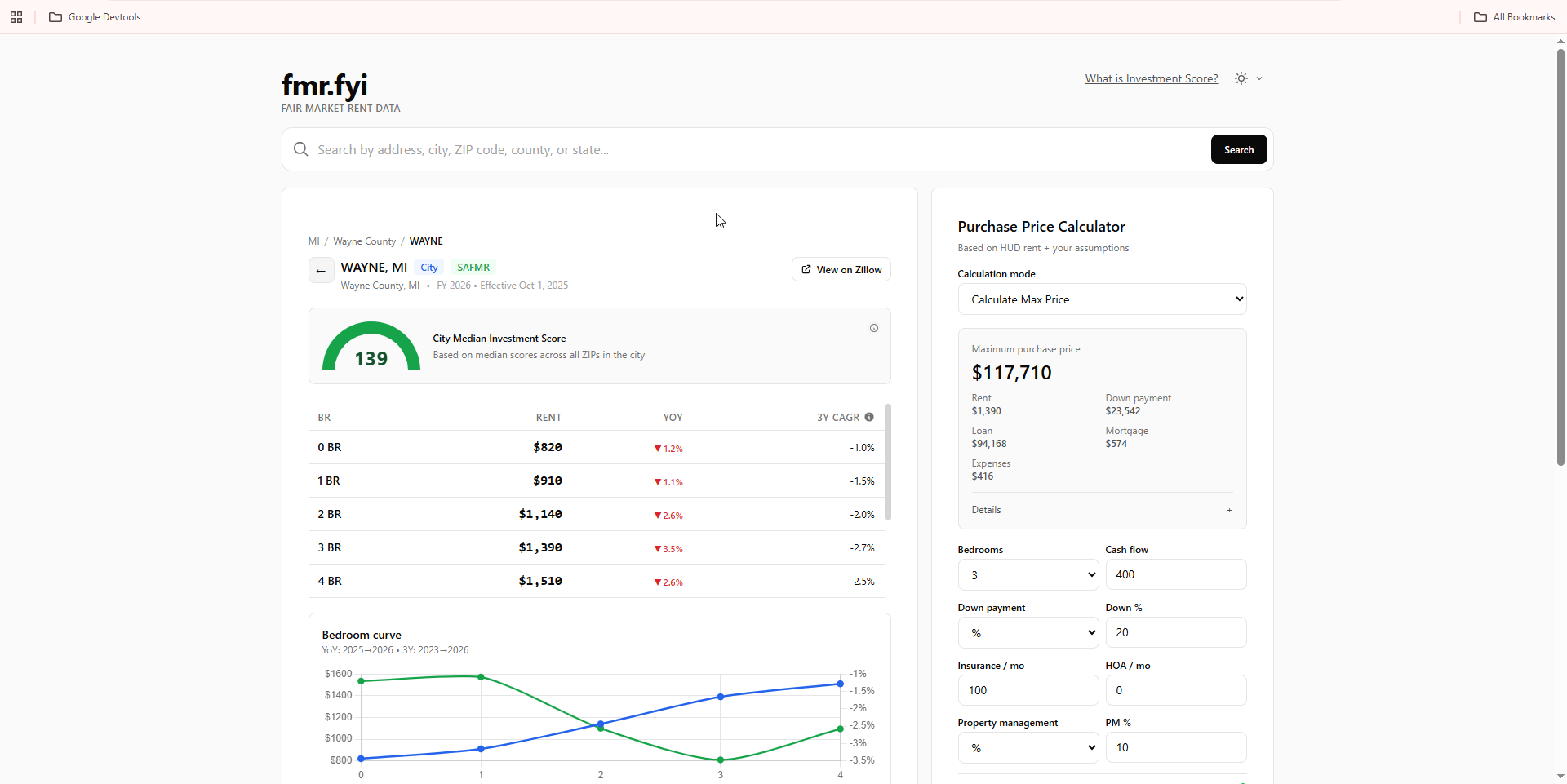The width and height of the screenshot is (1567, 784).
Task: Open the Down payment type dropdown
Action: [x=1028, y=632]
